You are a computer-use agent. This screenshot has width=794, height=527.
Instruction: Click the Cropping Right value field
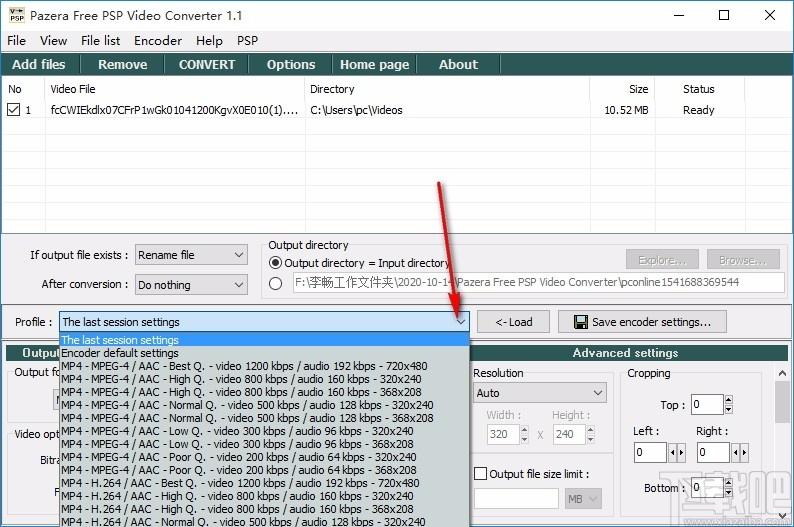(x=713, y=452)
